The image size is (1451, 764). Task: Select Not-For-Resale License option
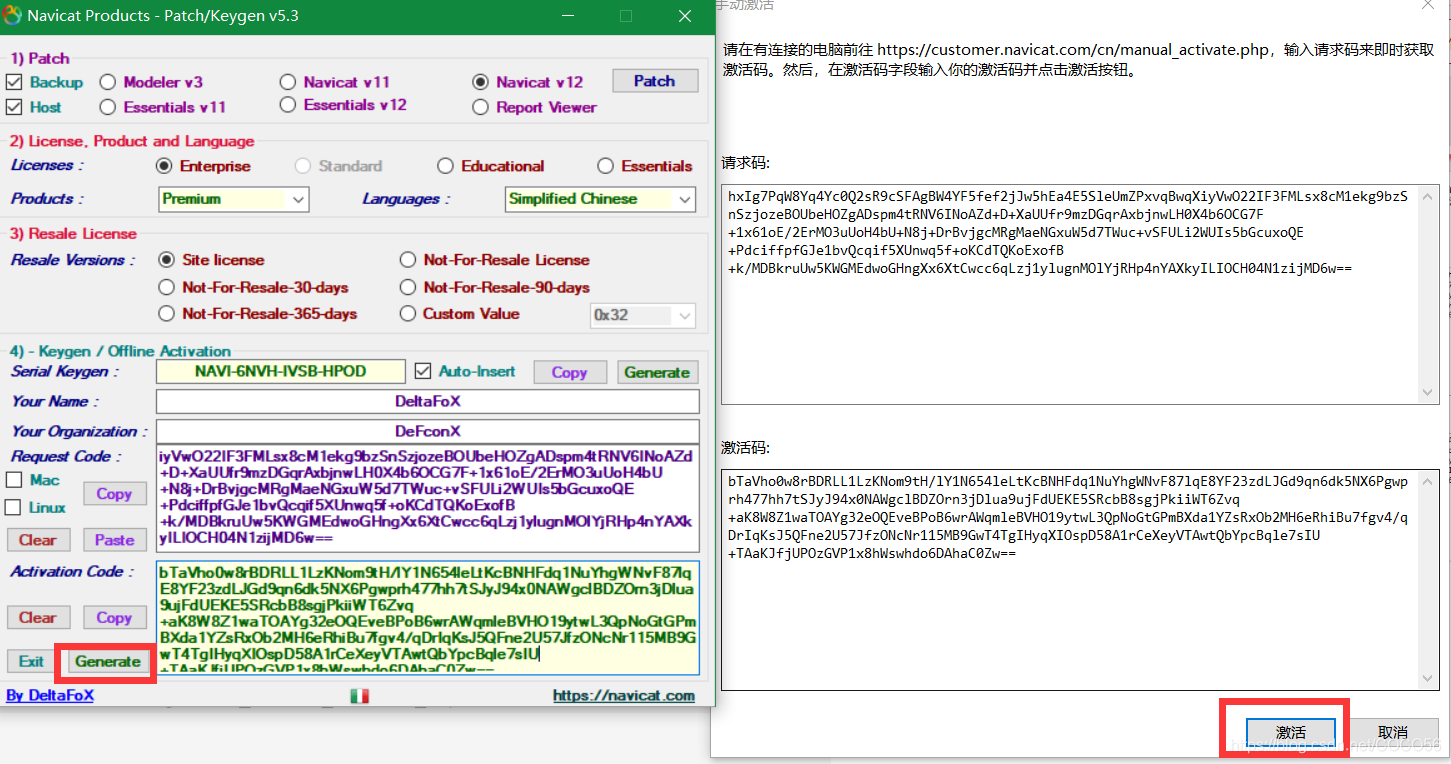407,260
